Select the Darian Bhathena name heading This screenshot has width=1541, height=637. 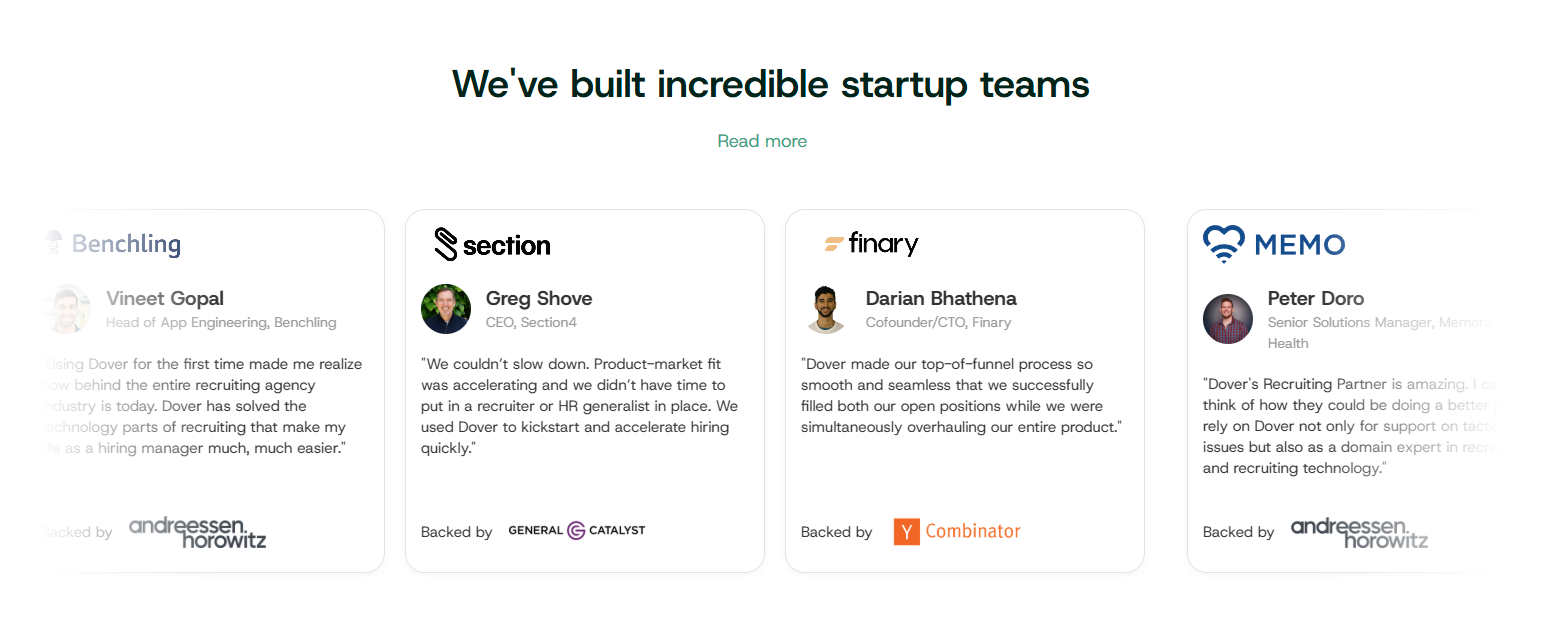point(941,298)
